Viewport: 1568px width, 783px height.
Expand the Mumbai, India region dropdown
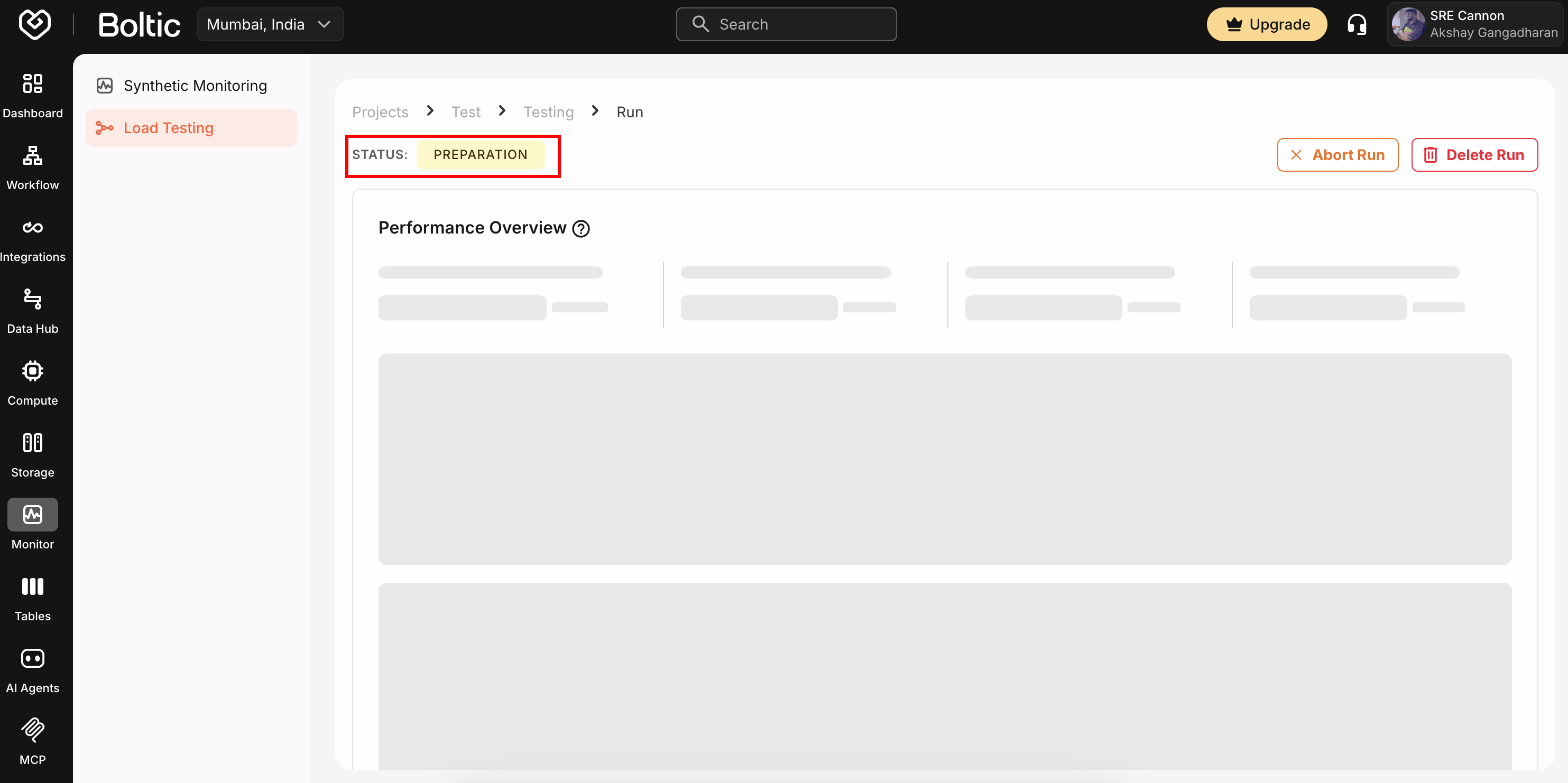(x=270, y=24)
